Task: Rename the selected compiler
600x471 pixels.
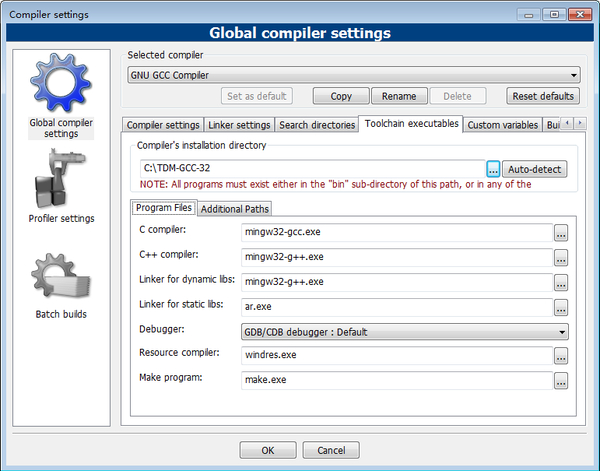Action: coord(399,96)
